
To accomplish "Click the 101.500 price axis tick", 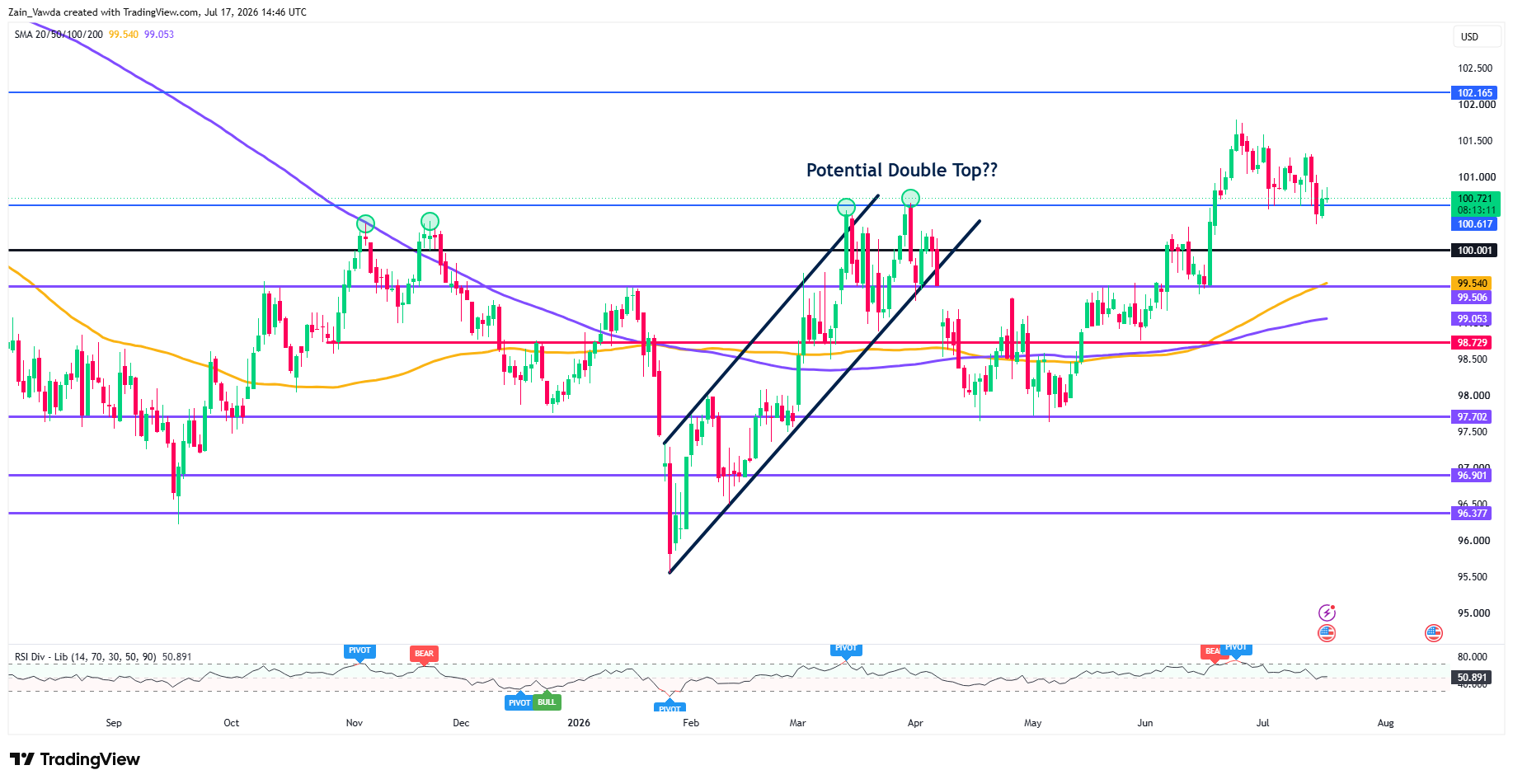I will (x=1475, y=141).
